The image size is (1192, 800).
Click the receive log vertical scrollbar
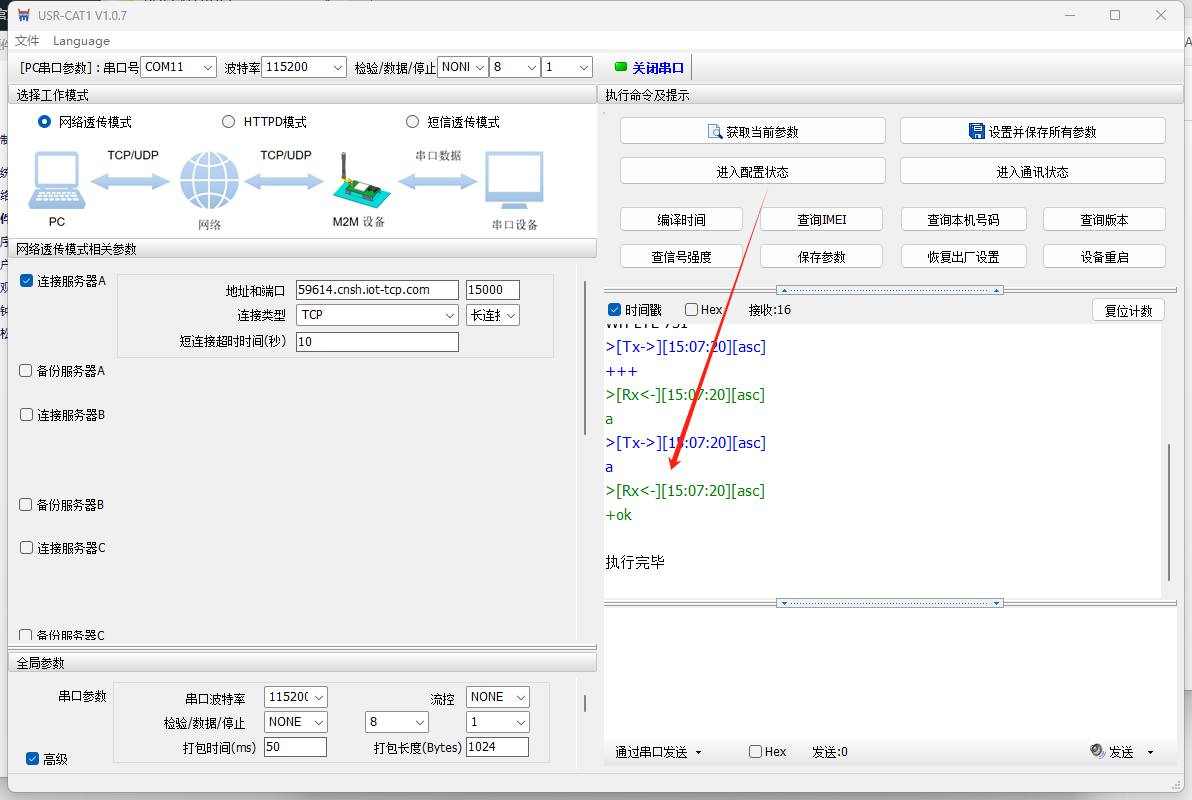[x=1167, y=511]
